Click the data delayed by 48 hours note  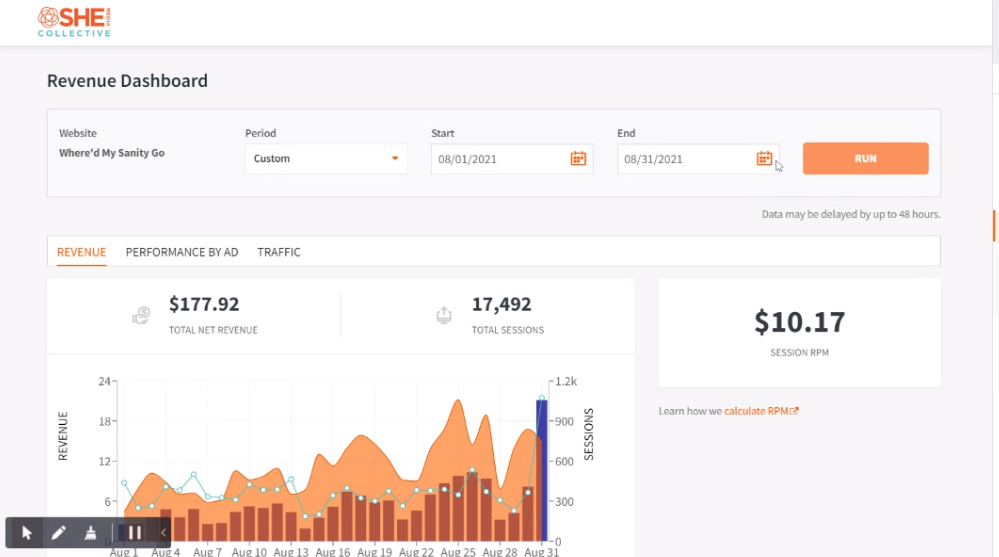851,214
